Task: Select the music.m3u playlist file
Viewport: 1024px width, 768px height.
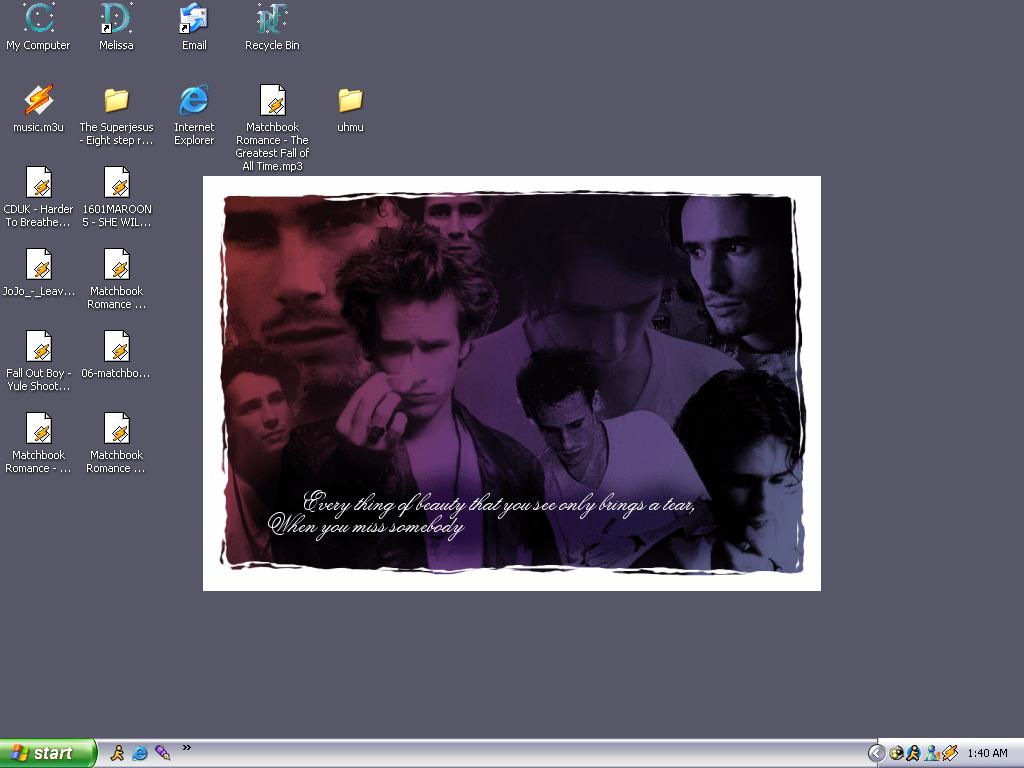Action: (38, 101)
